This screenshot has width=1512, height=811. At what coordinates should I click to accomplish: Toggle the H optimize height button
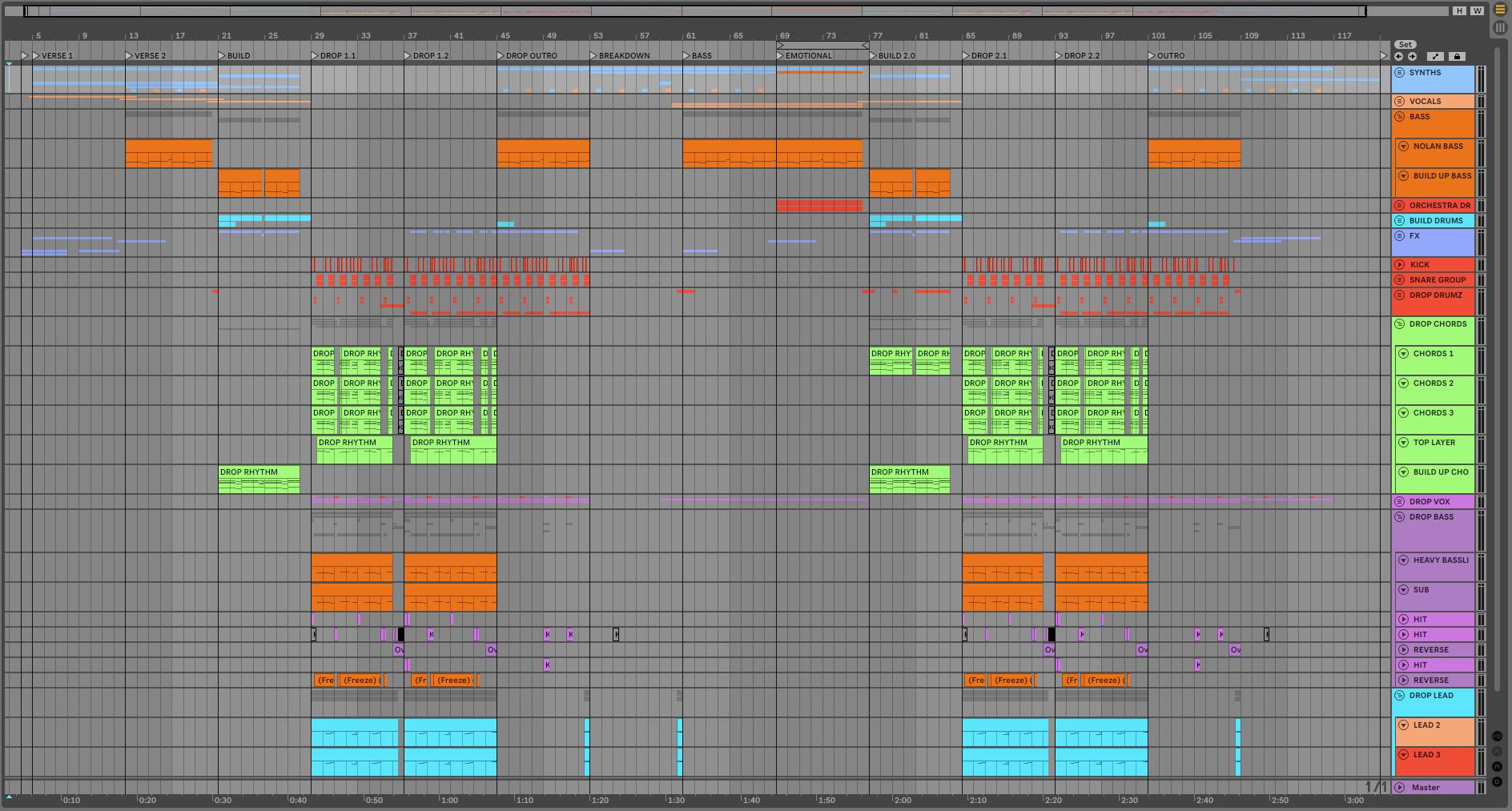click(1459, 11)
